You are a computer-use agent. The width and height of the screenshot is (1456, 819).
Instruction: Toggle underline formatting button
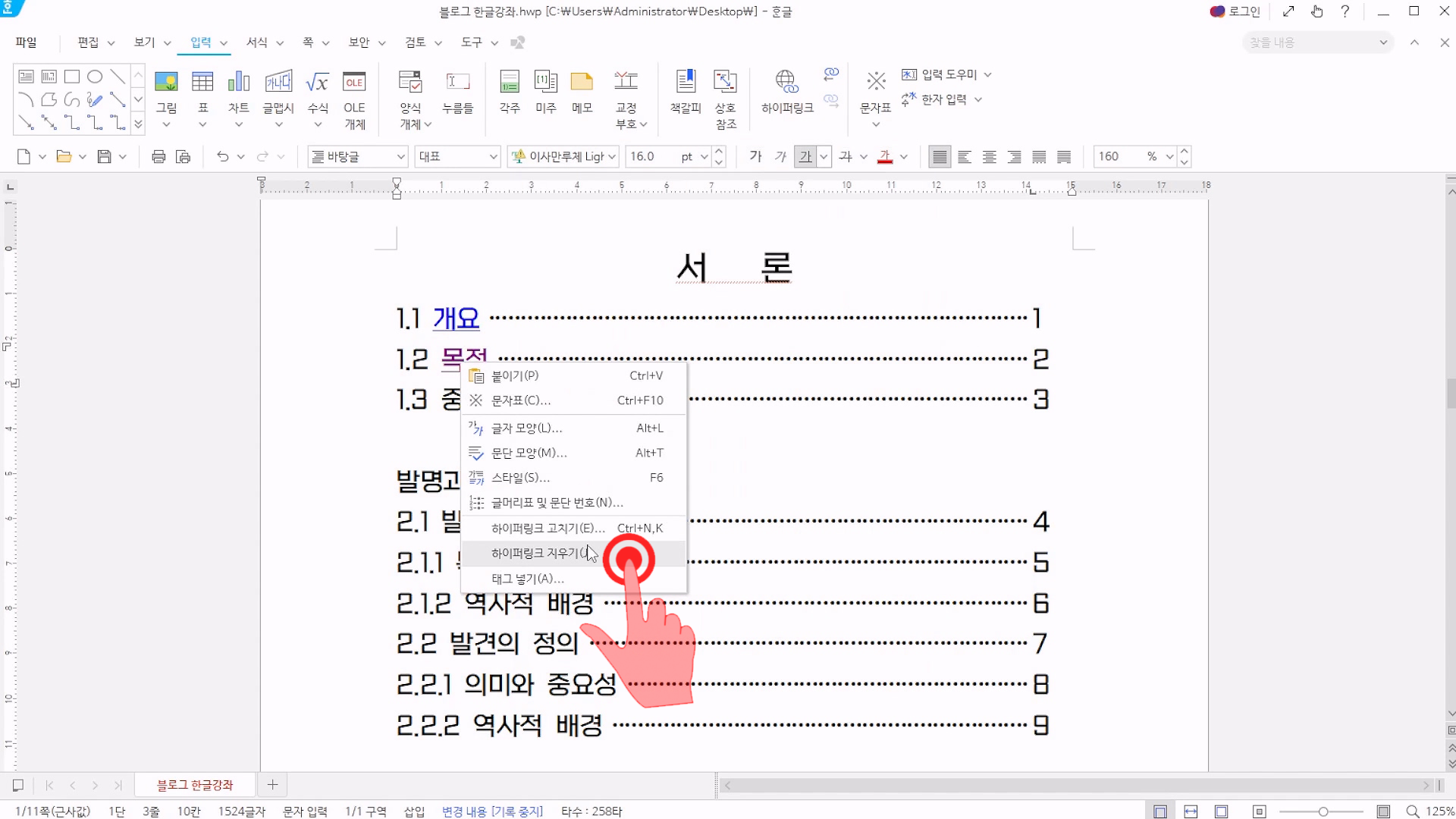point(805,156)
